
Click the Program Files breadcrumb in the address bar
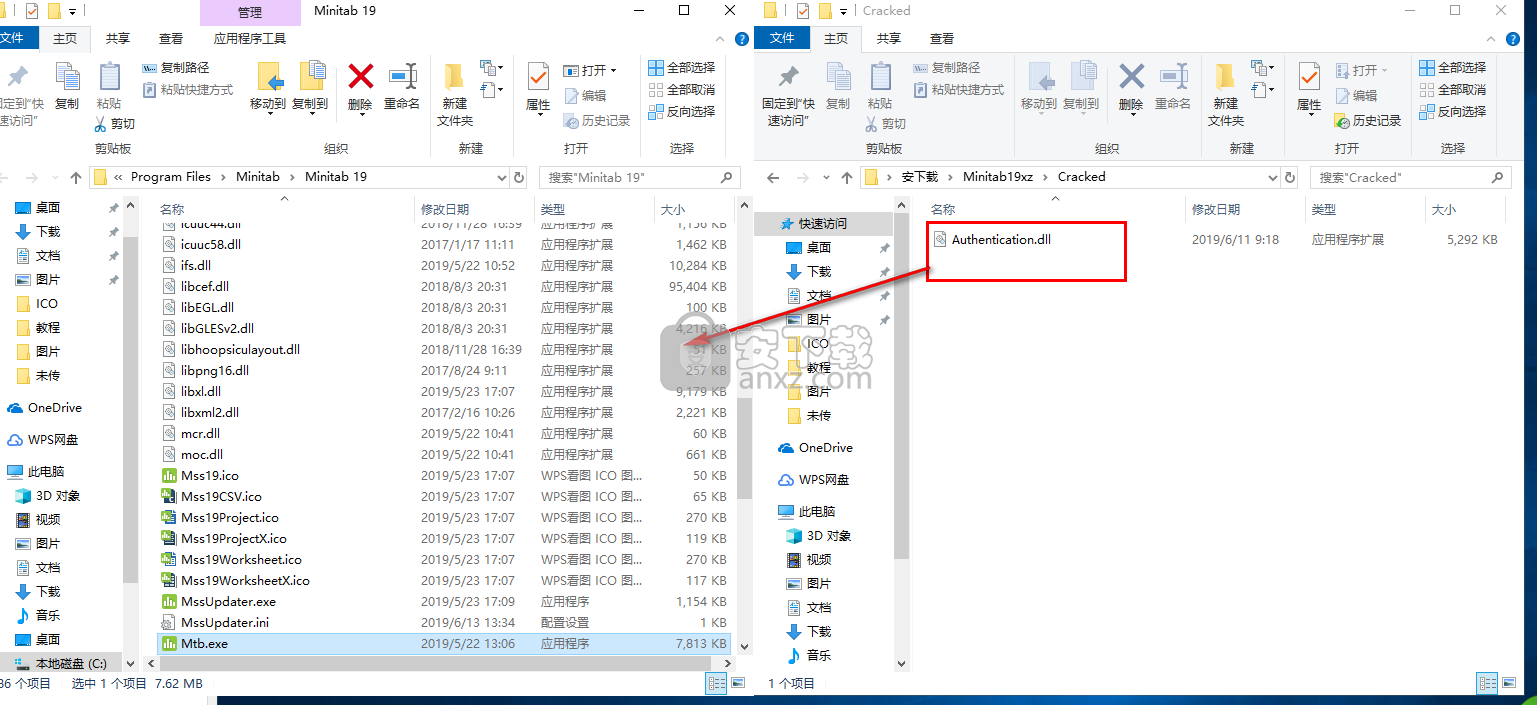click(171, 177)
